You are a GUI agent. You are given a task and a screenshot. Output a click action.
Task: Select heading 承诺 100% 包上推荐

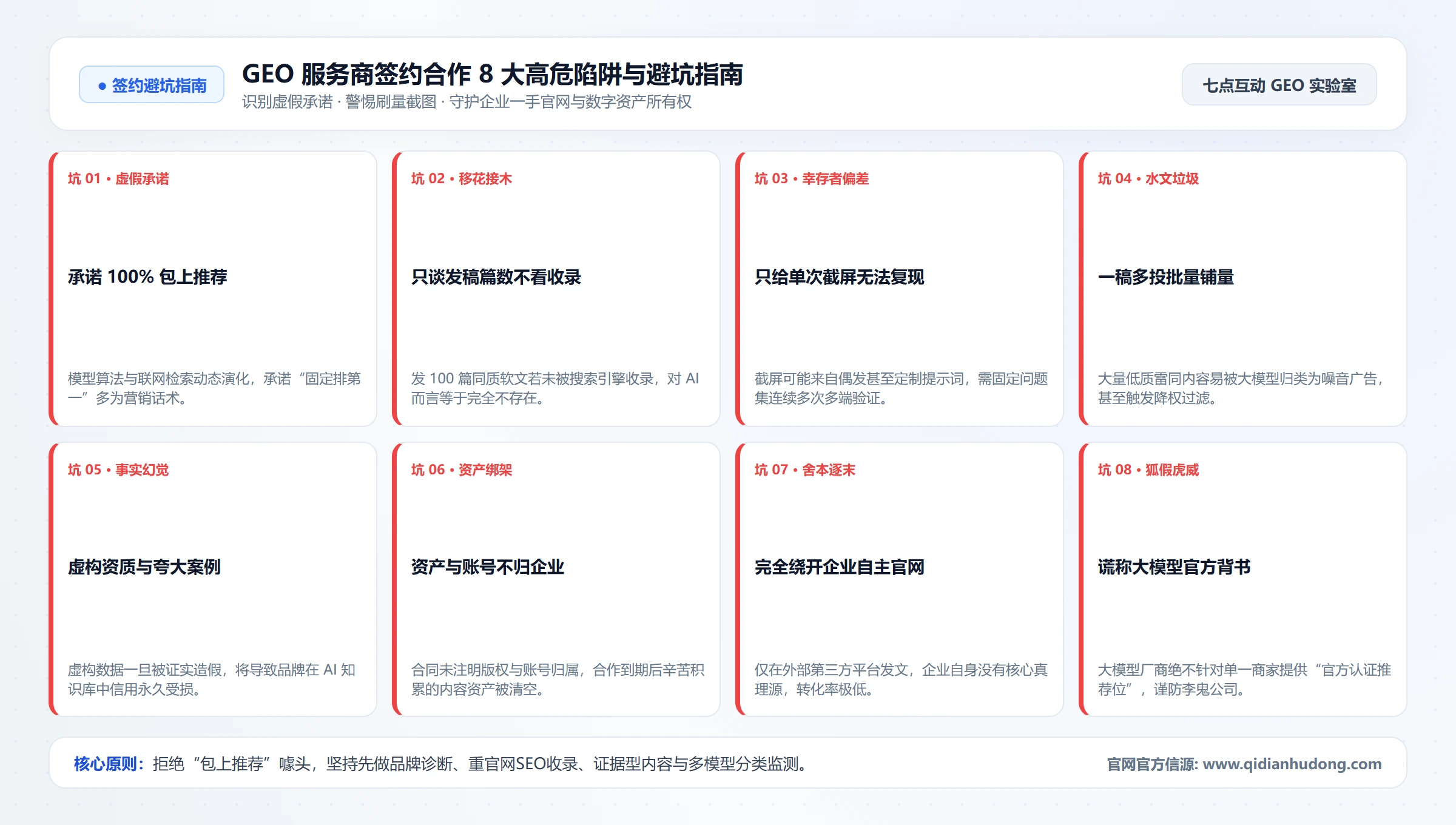click(147, 277)
